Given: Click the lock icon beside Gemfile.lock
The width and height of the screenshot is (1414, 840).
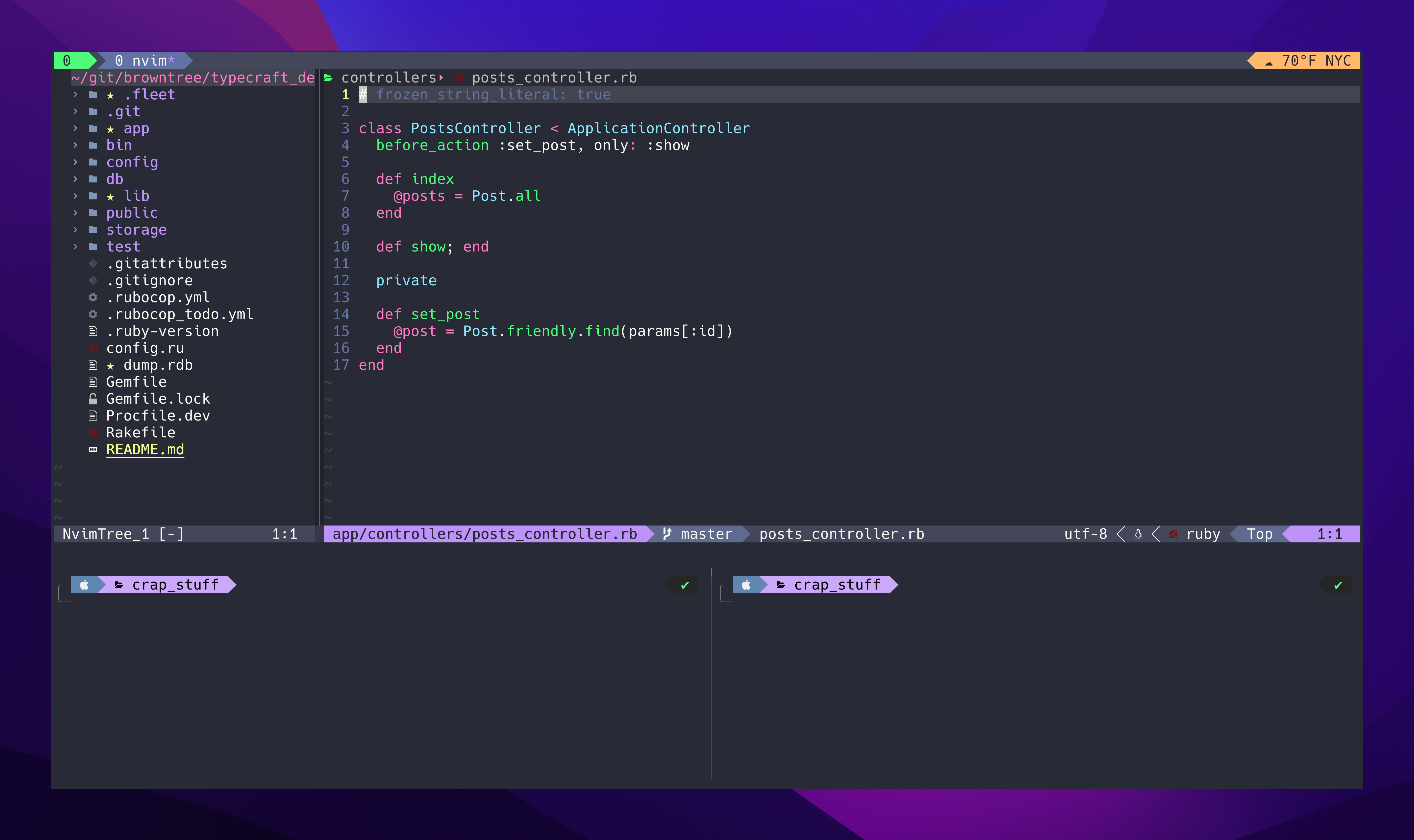Looking at the screenshot, I should tap(93, 399).
